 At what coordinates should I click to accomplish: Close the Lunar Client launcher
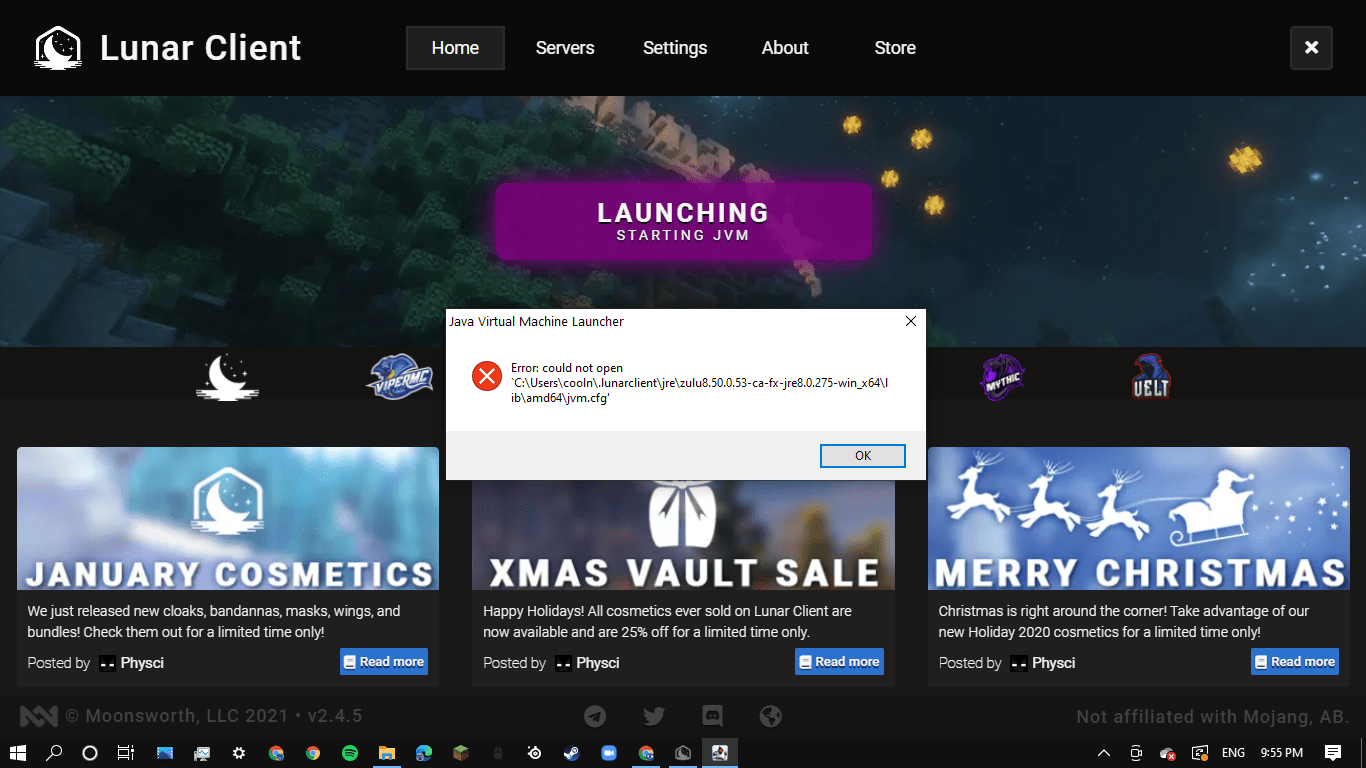1311,48
